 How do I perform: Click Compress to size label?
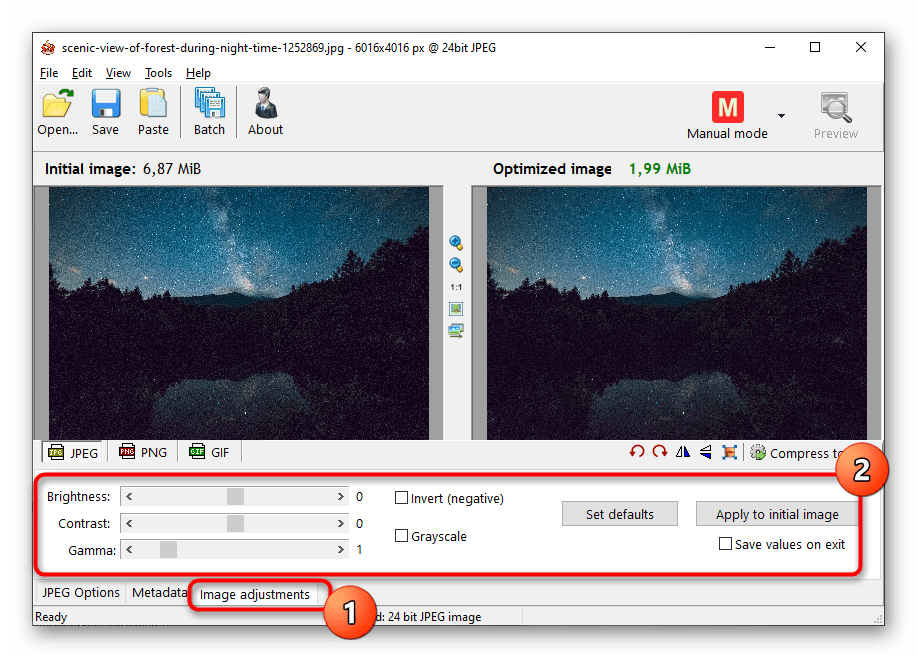(806, 453)
